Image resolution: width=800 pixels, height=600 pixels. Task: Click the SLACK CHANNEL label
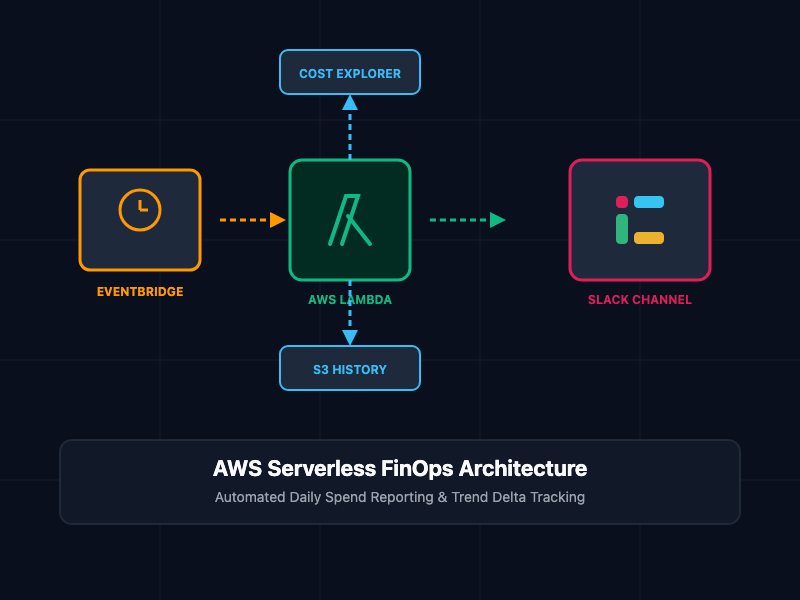(640, 300)
